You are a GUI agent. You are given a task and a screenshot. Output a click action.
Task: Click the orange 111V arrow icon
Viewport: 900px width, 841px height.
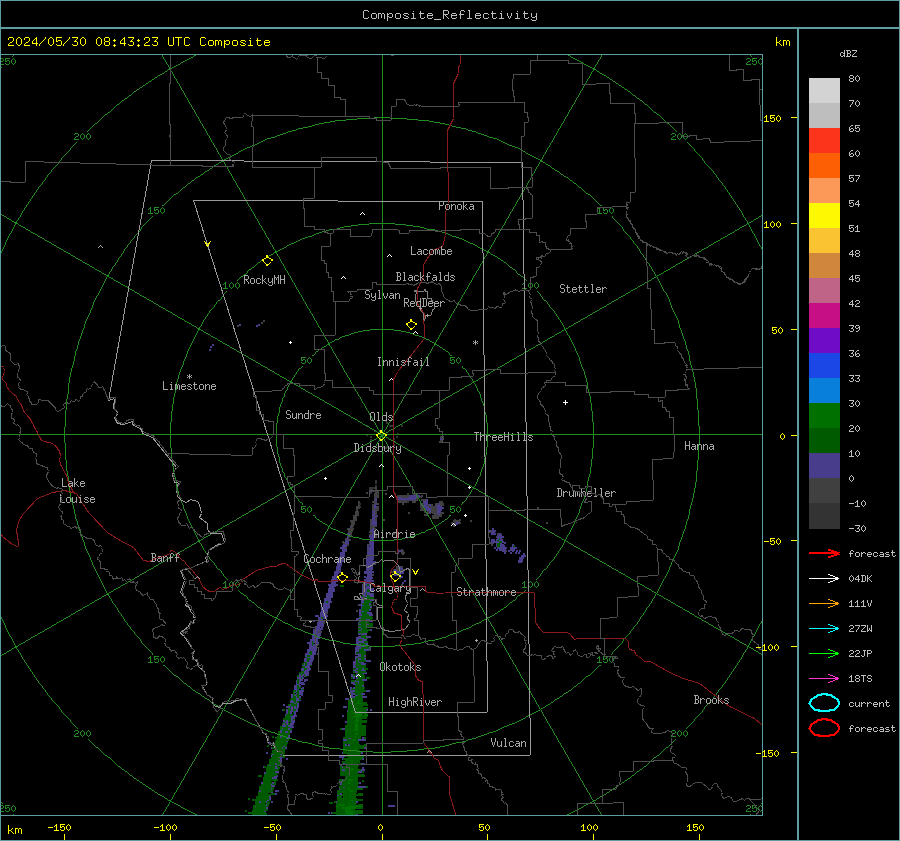coord(824,603)
